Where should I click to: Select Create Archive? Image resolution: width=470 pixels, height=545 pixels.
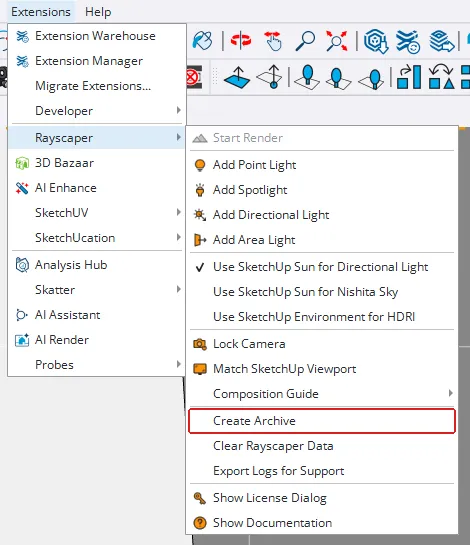click(x=322, y=421)
